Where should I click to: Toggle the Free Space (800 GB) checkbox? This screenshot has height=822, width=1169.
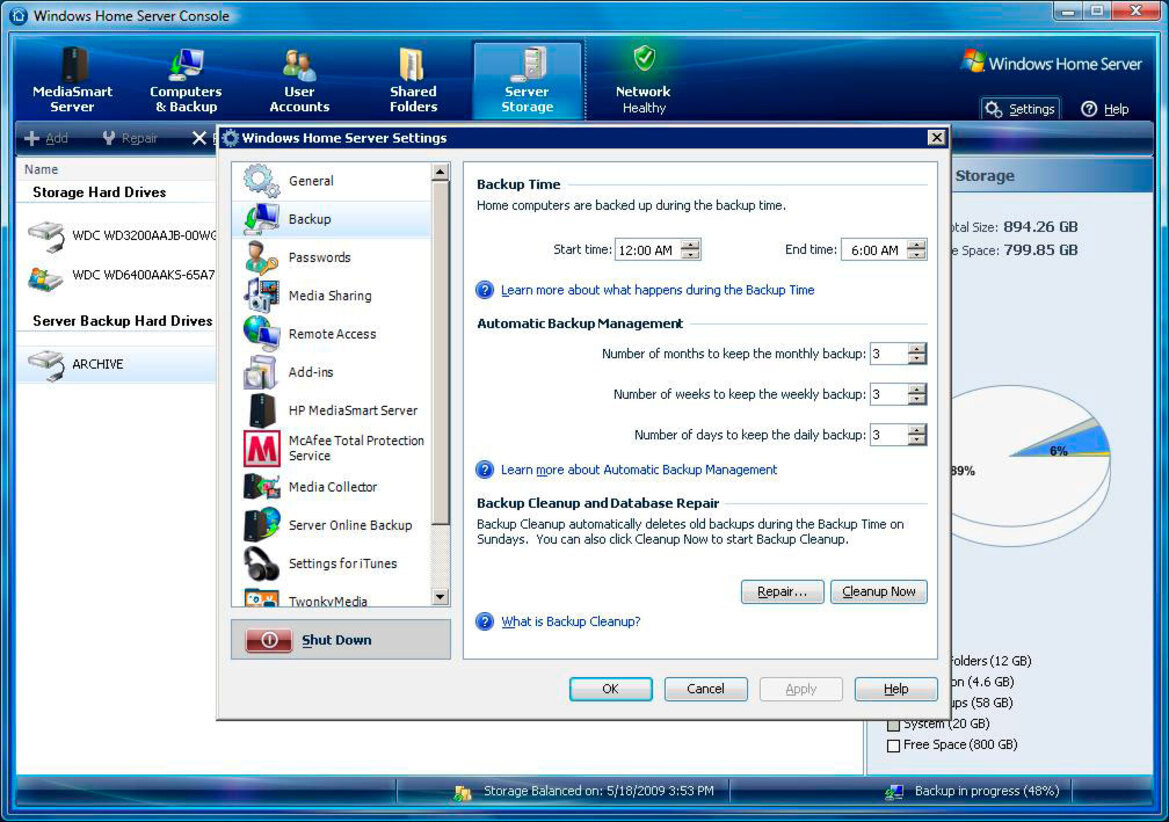[893, 745]
